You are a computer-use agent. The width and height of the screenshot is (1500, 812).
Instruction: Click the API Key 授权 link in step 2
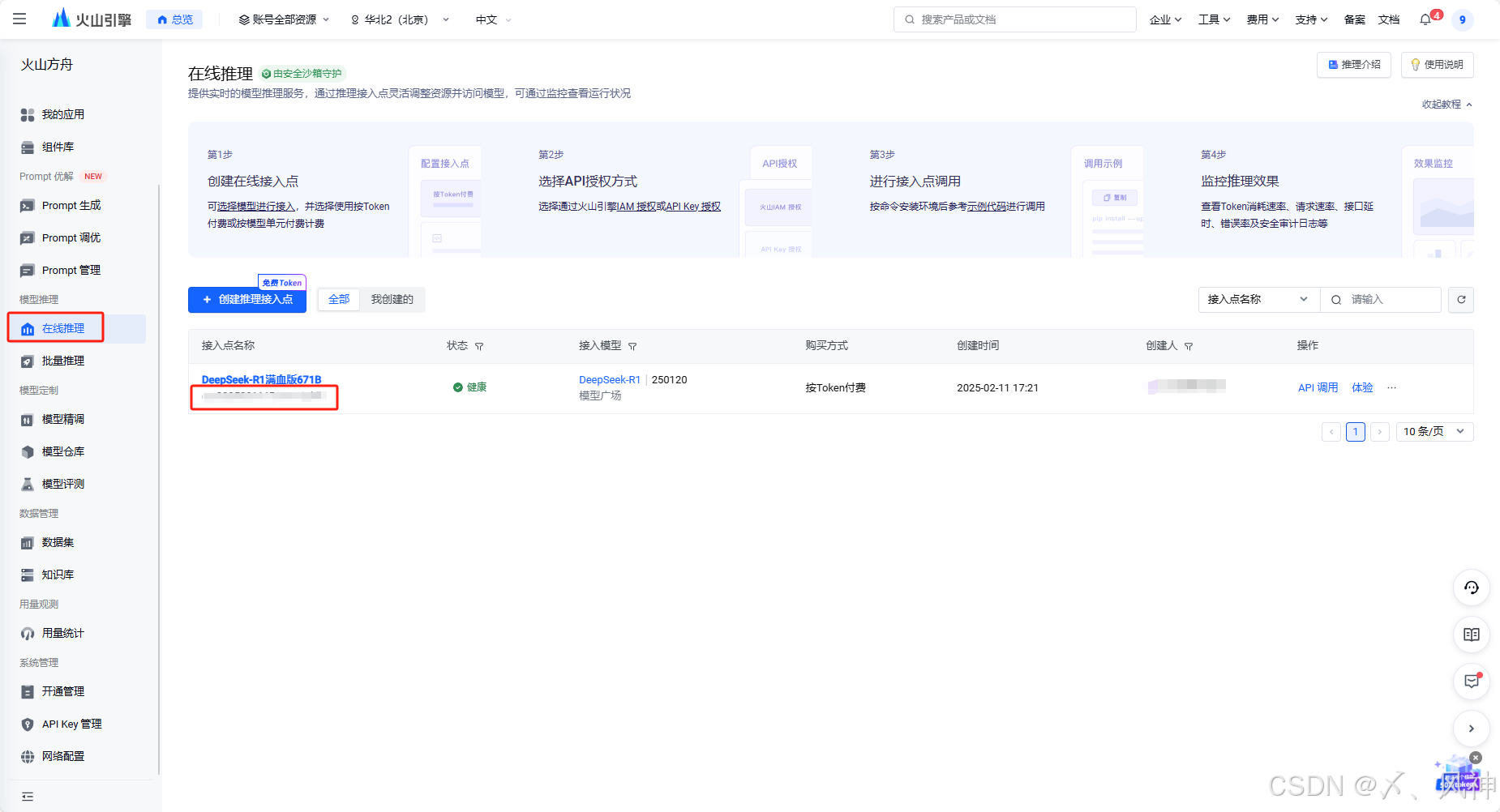[693, 207]
